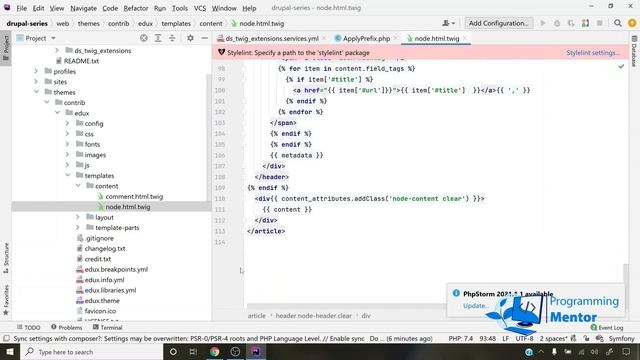Click the Stop icon in toolbar
640x360 pixels.
click(x=600, y=23)
